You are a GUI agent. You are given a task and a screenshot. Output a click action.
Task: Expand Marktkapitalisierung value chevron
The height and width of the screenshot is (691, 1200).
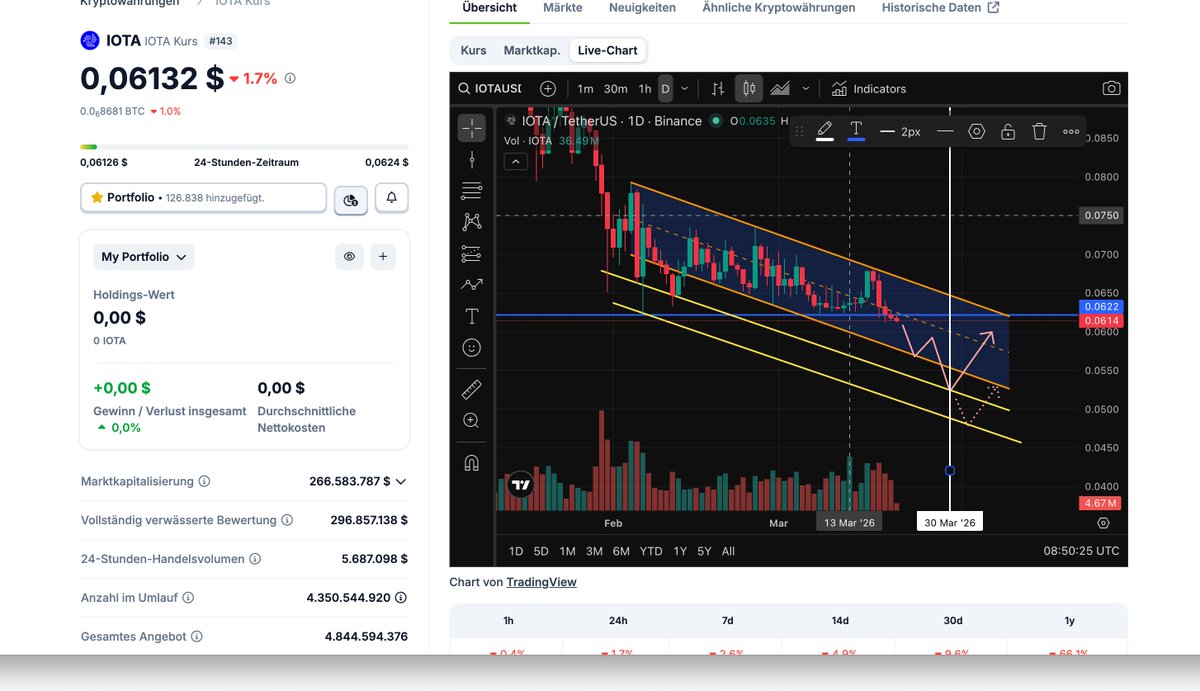click(x=401, y=481)
